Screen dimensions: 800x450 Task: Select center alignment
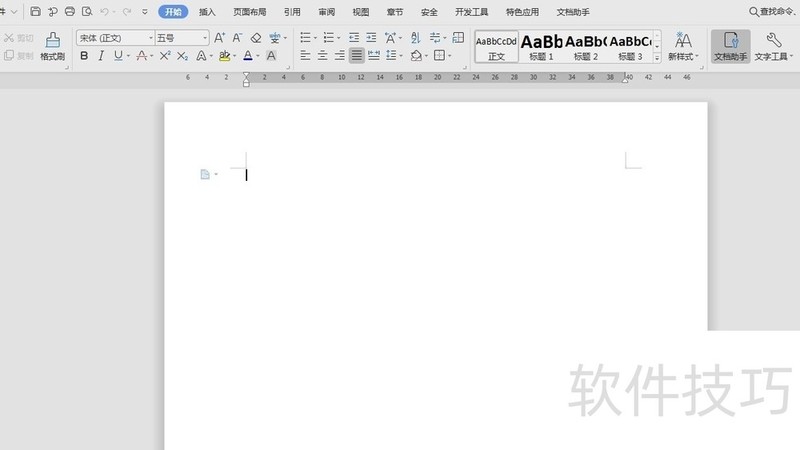point(322,55)
